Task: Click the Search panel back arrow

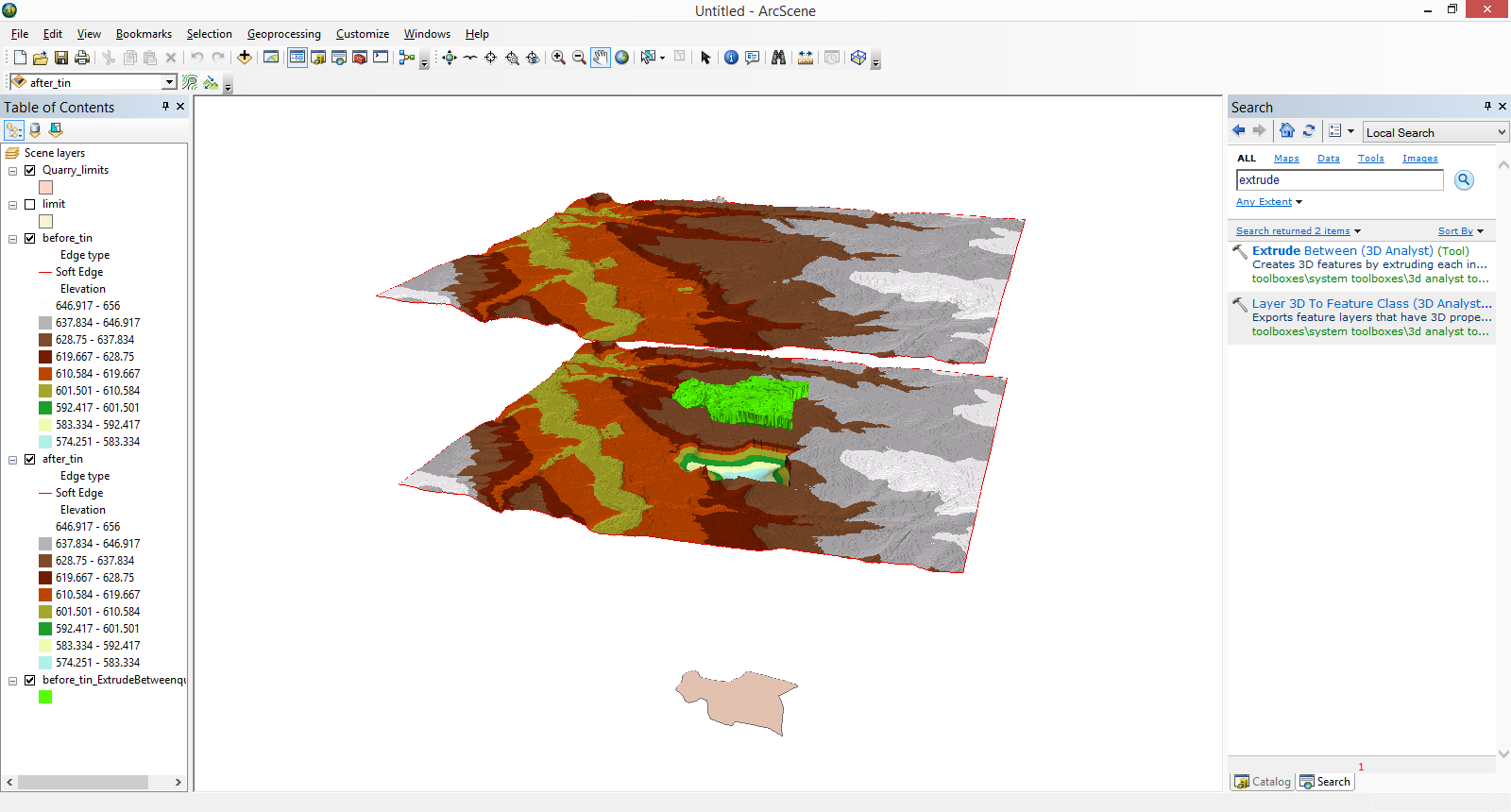Action: pyautogui.click(x=1239, y=131)
